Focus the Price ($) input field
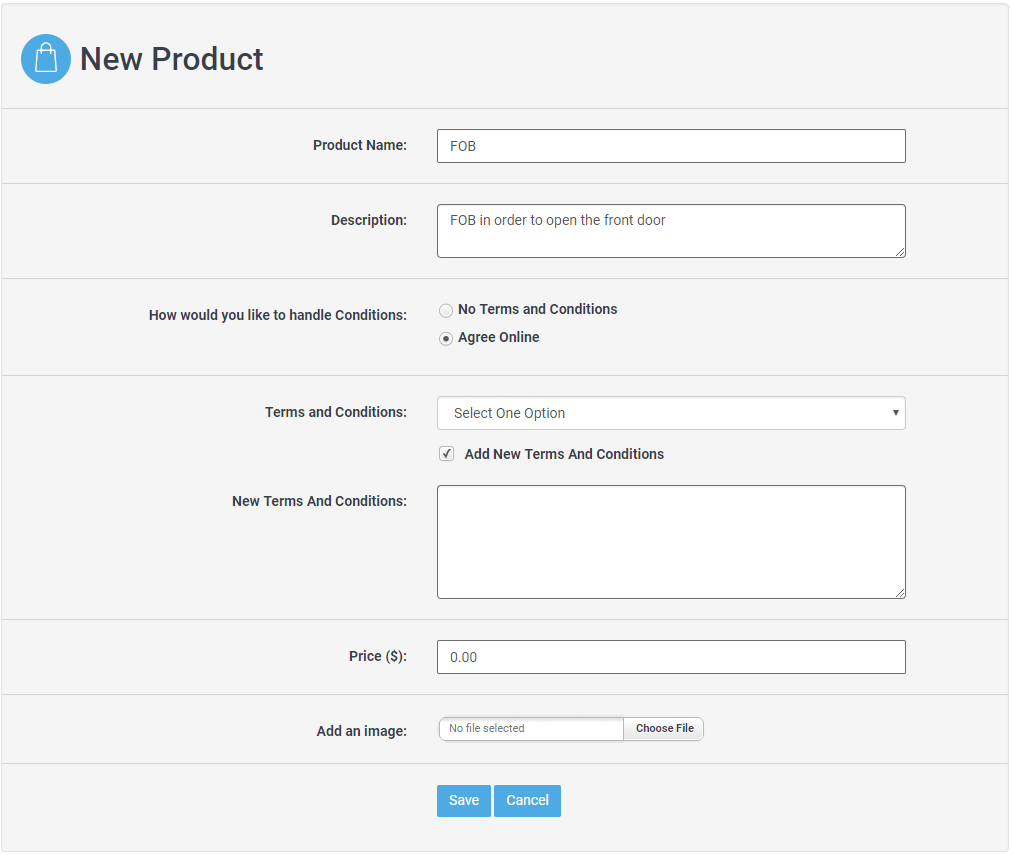 point(671,657)
